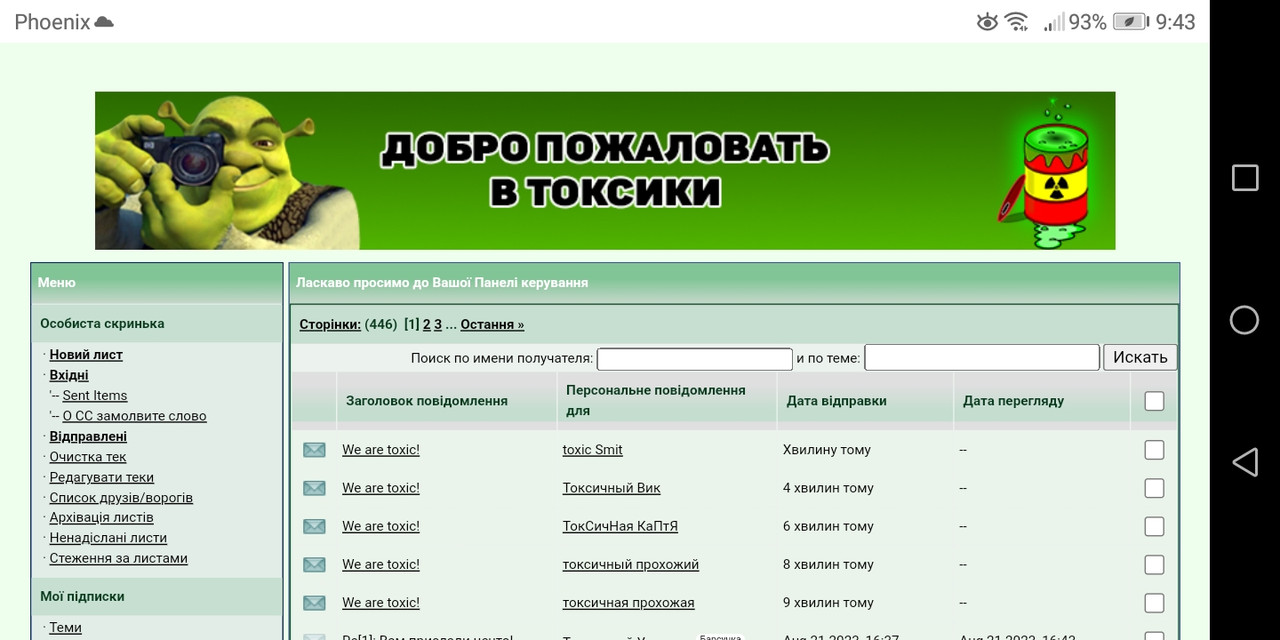Image resolution: width=1280 pixels, height=640 pixels.
Task: Click Заголовок повідомлення column header
Action: (427, 401)
